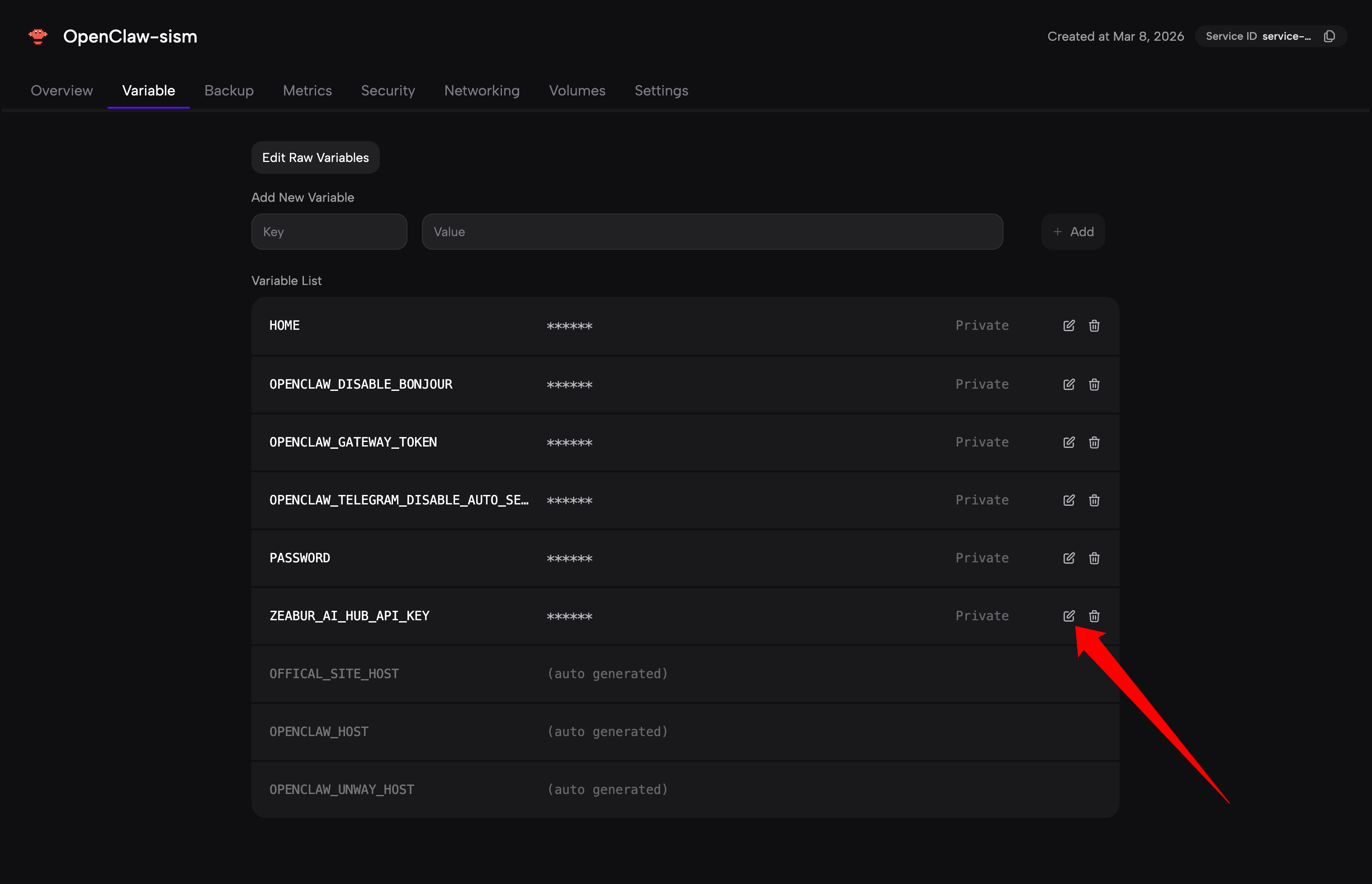Delete the OPENCLAW_TELEGRAM_DISABLE_AUTO_SE variable
The width and height of the screenshot is (1372, 884).
click(1094, 500)
